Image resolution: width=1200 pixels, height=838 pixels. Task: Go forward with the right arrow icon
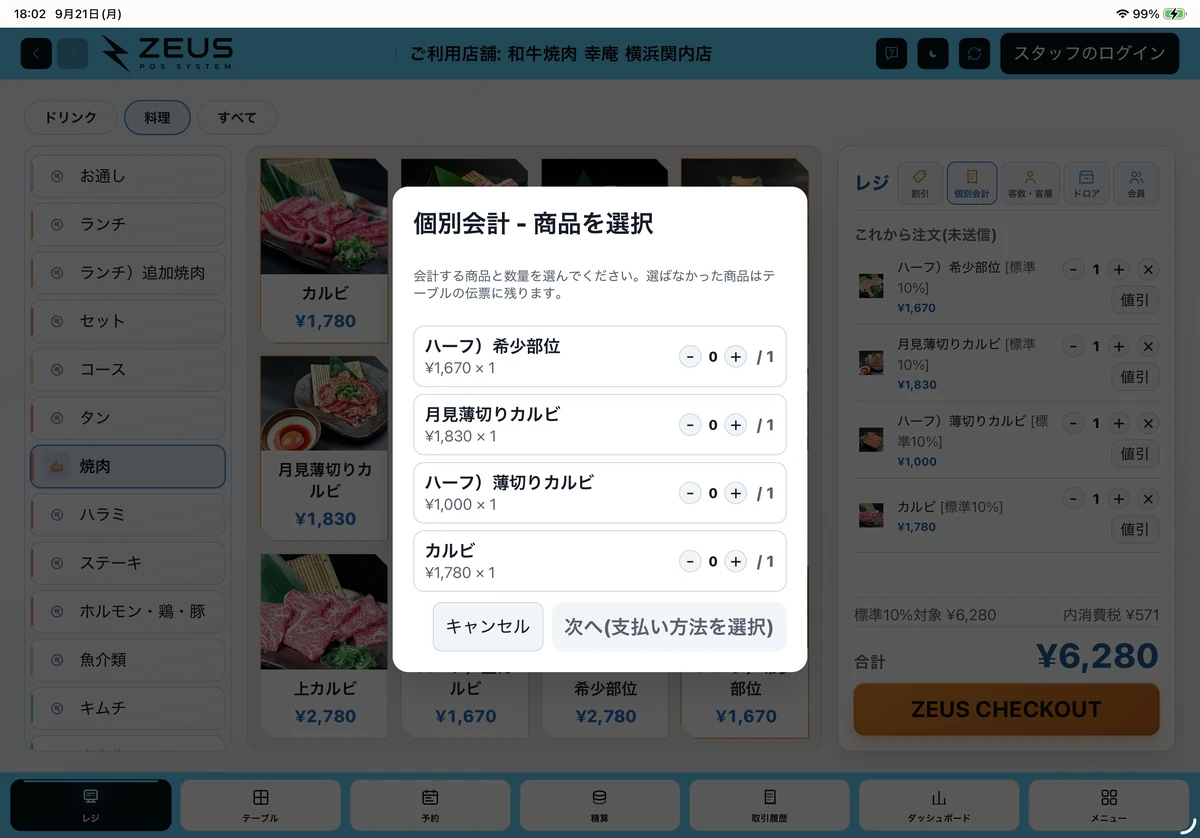tap(72, 53)
